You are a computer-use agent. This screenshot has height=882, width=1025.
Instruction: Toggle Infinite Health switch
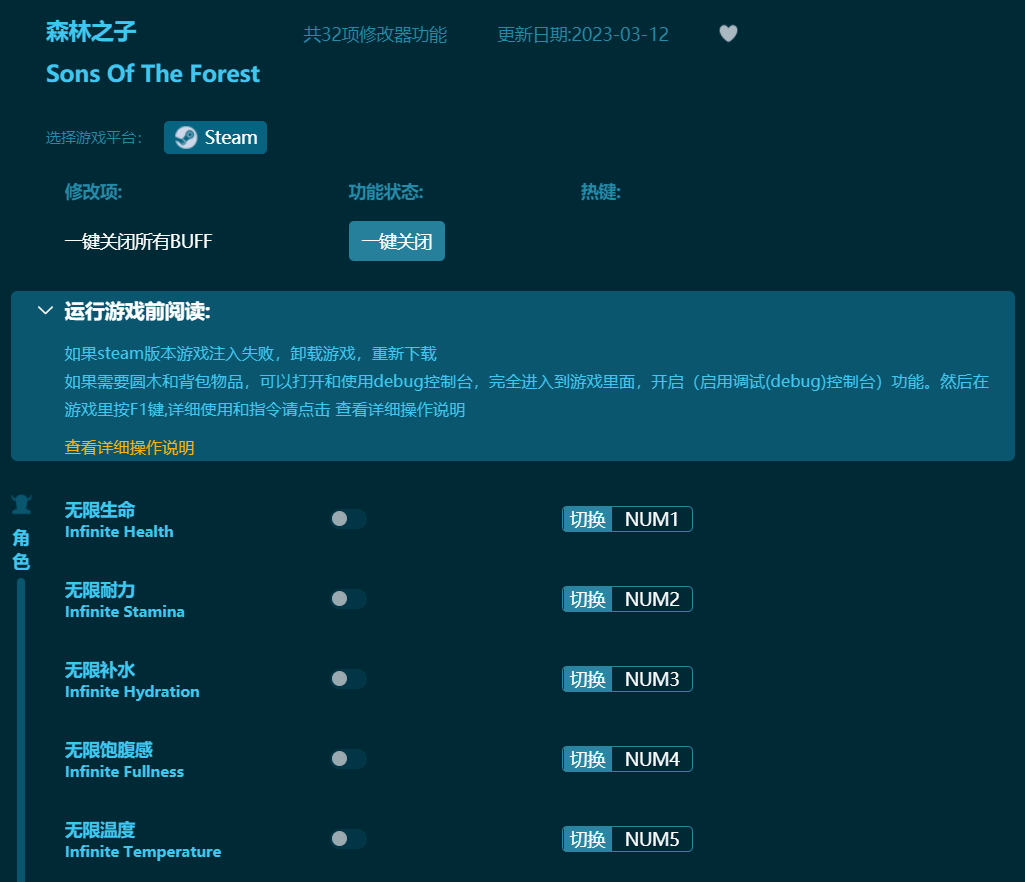click(348, 519)
